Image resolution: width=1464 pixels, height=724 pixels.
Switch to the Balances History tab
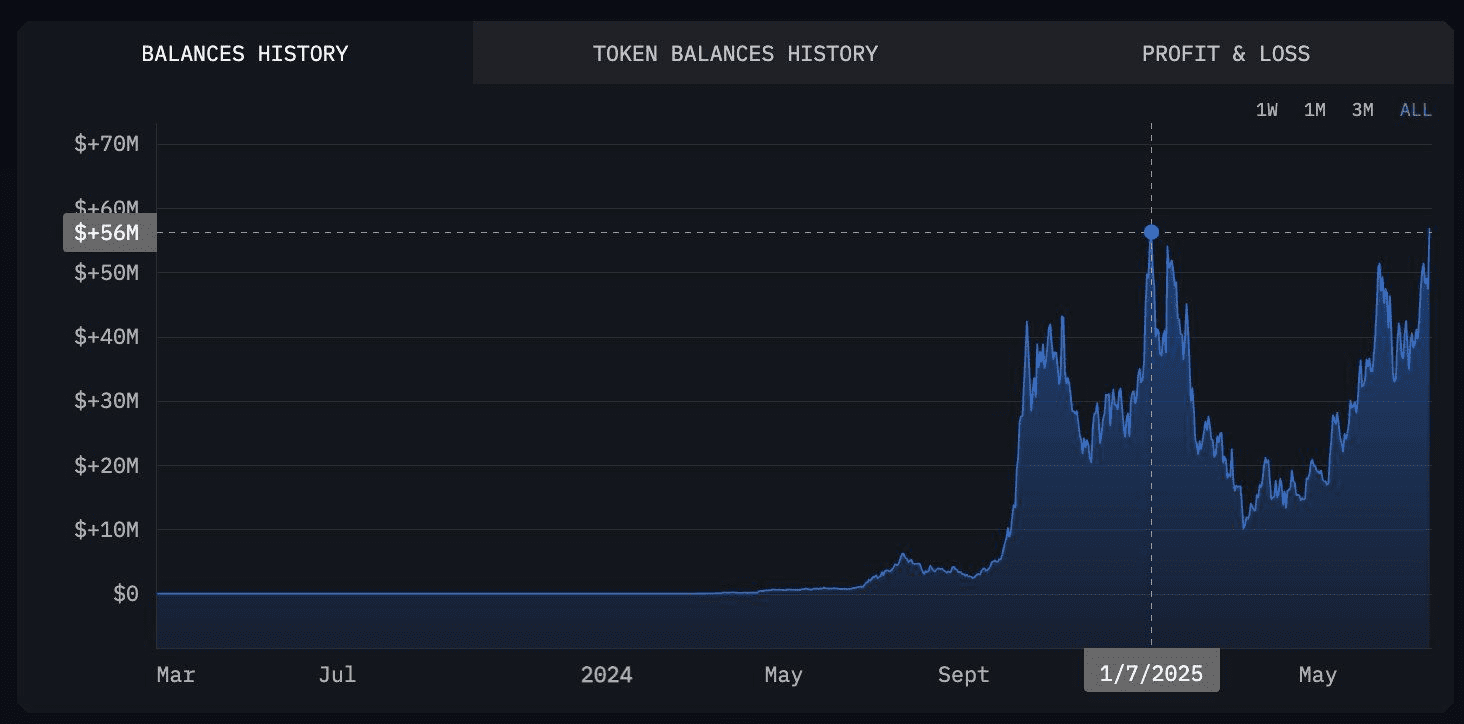click(x=245, y=53)
